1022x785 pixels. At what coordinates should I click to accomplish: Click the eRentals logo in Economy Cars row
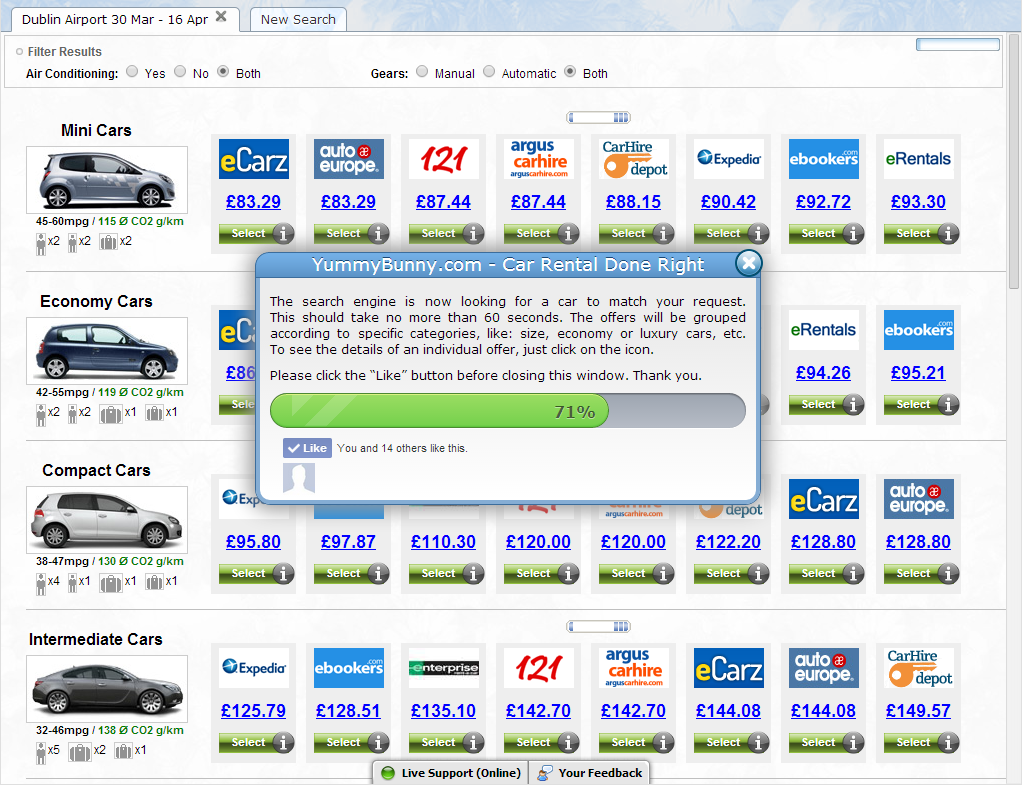pyautogui.click(x=824, y=330)
